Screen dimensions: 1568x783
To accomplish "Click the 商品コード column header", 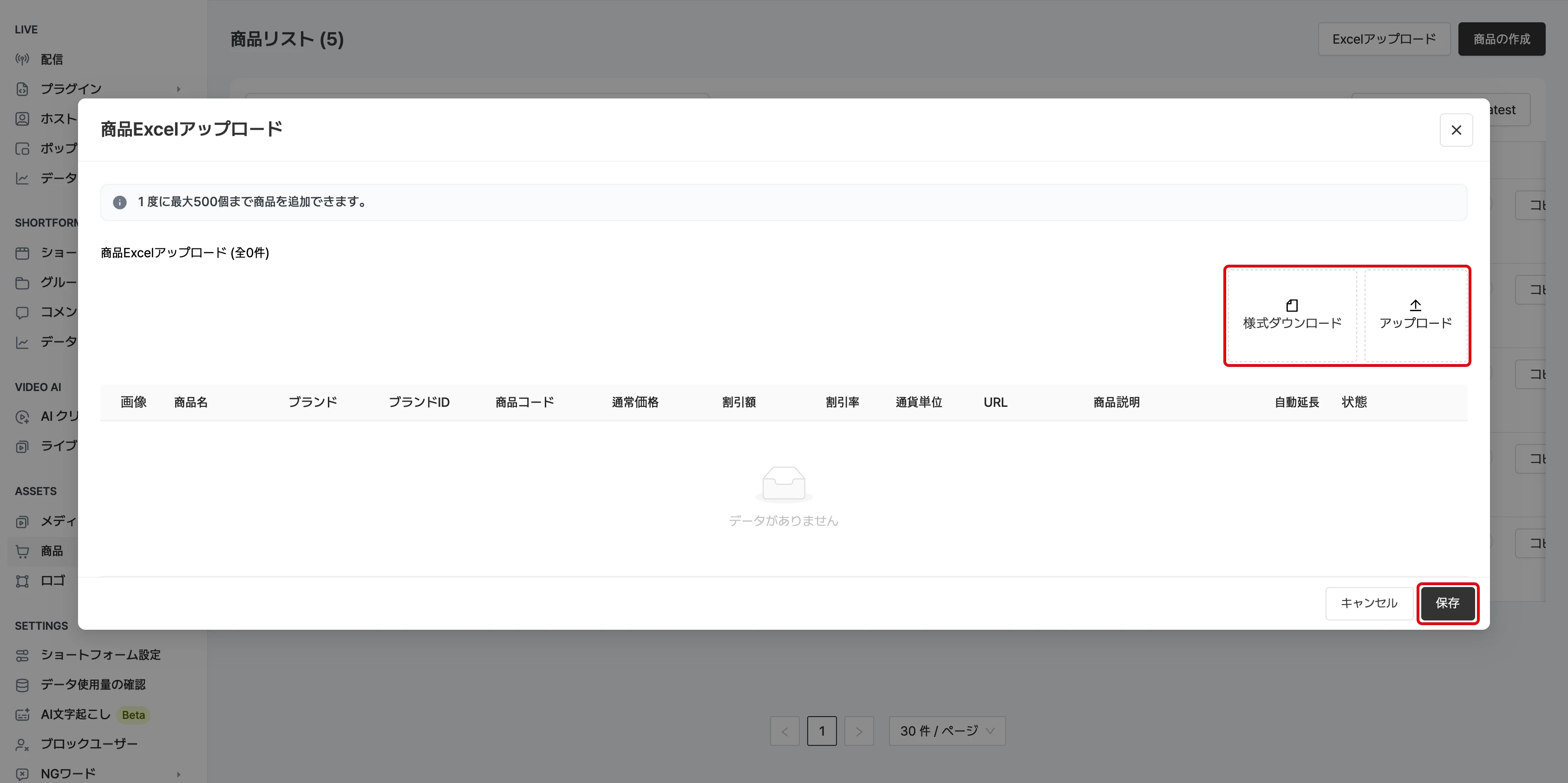I will (525, 402).
